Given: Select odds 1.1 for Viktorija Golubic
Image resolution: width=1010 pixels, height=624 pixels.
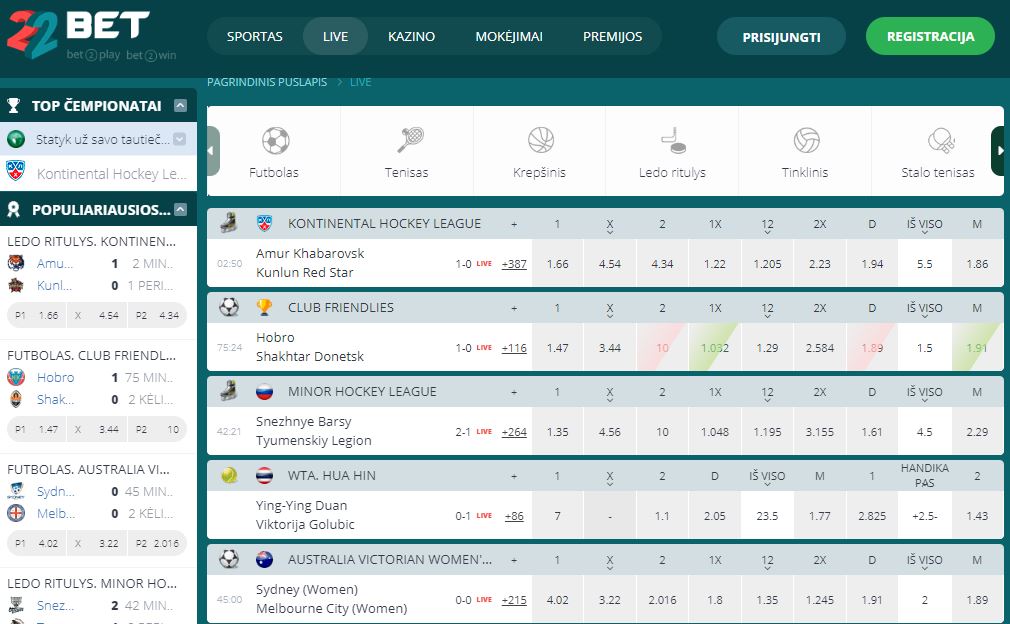Looking at the screenshot, I should click(662, 516).
